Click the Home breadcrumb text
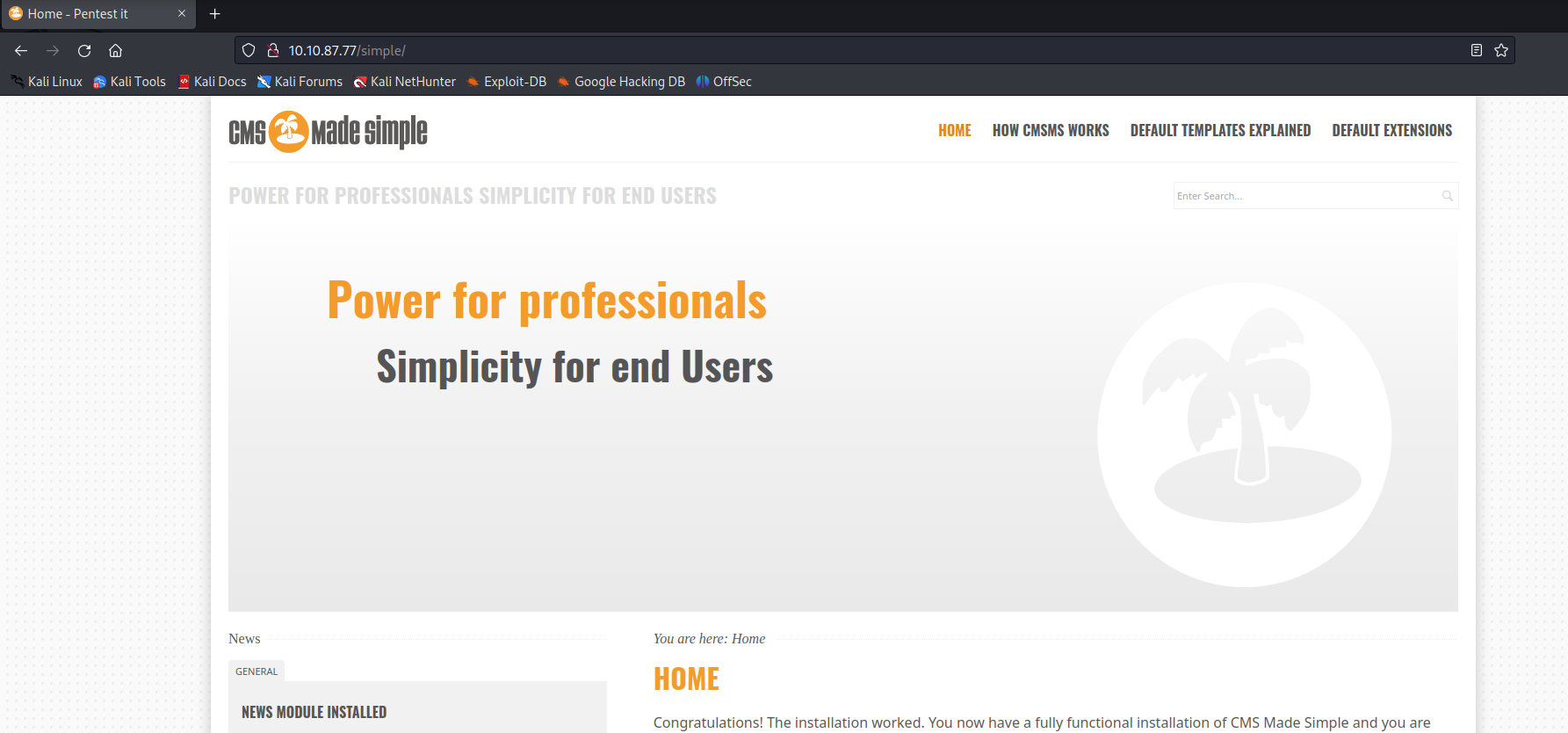The image size is (1568, 733). (748, 639)
